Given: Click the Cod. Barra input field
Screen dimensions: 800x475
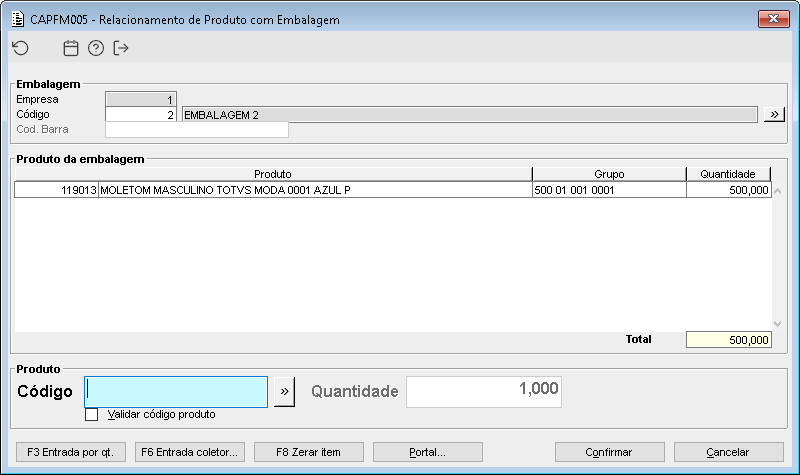Looking at the screenshot, I should click(197, 130).
